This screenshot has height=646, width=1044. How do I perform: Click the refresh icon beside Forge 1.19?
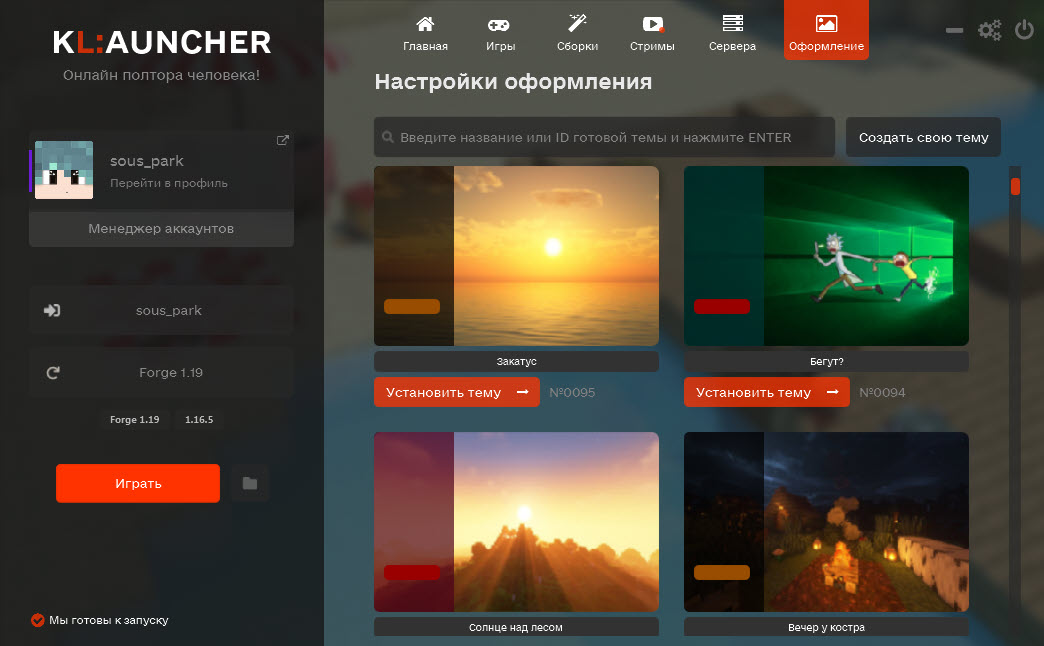(x=53, y=373)
